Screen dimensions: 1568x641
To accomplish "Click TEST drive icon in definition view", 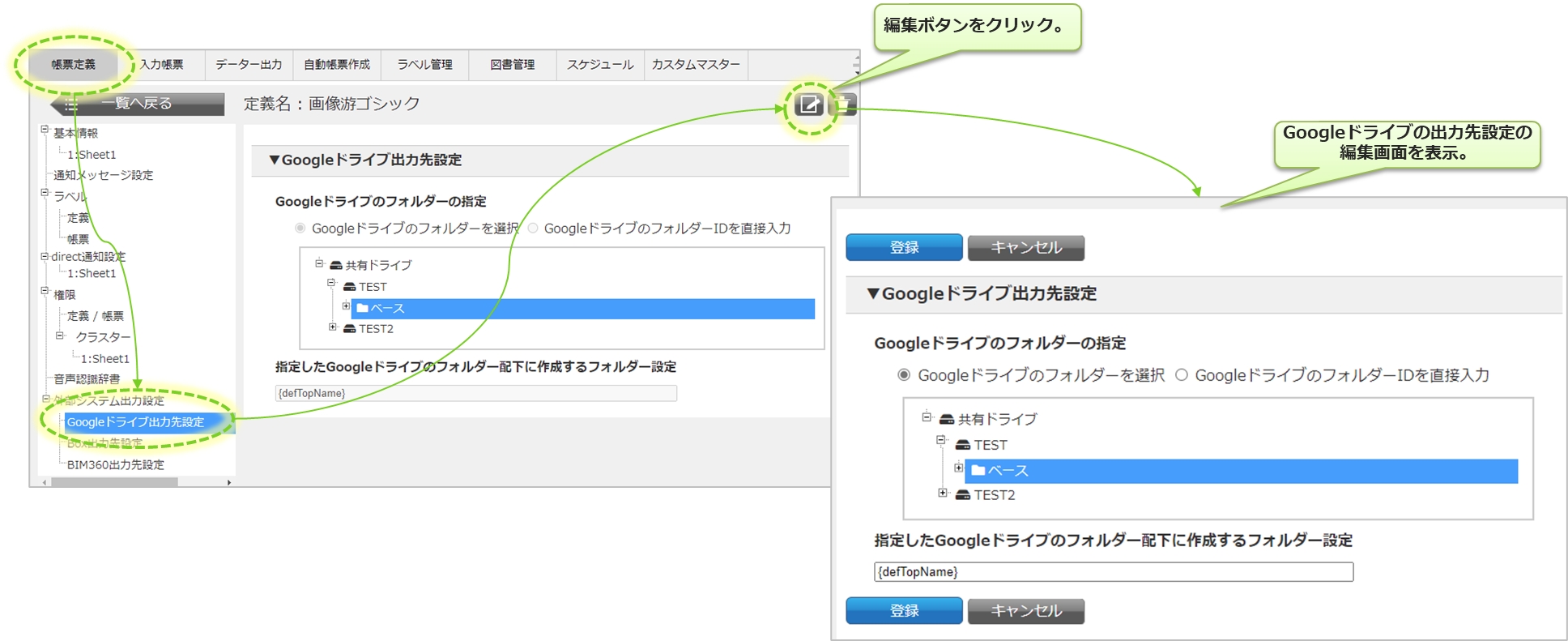I will pos(350,287).
